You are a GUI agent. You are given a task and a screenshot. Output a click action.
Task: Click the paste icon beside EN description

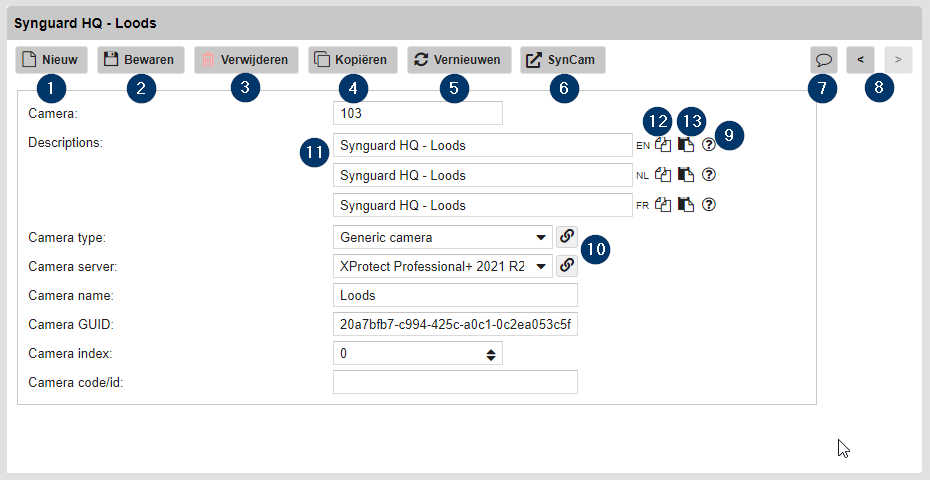(686, 145)
